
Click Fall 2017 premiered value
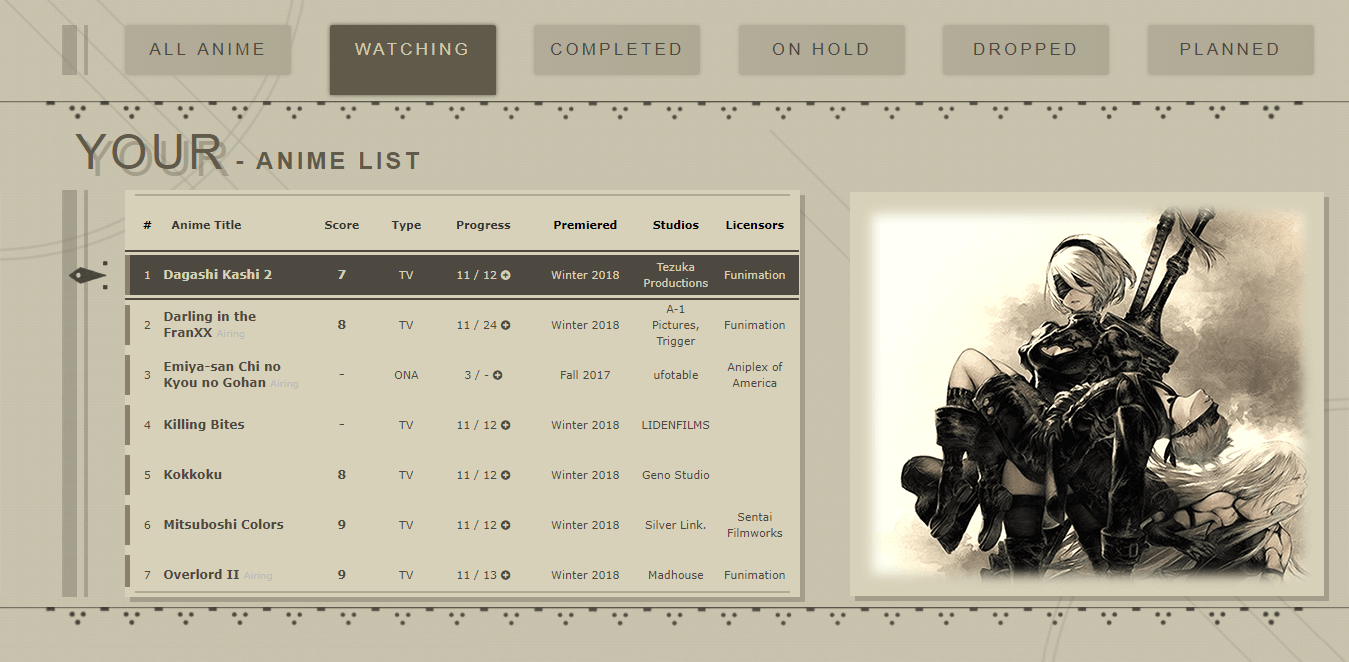[585, 375]
